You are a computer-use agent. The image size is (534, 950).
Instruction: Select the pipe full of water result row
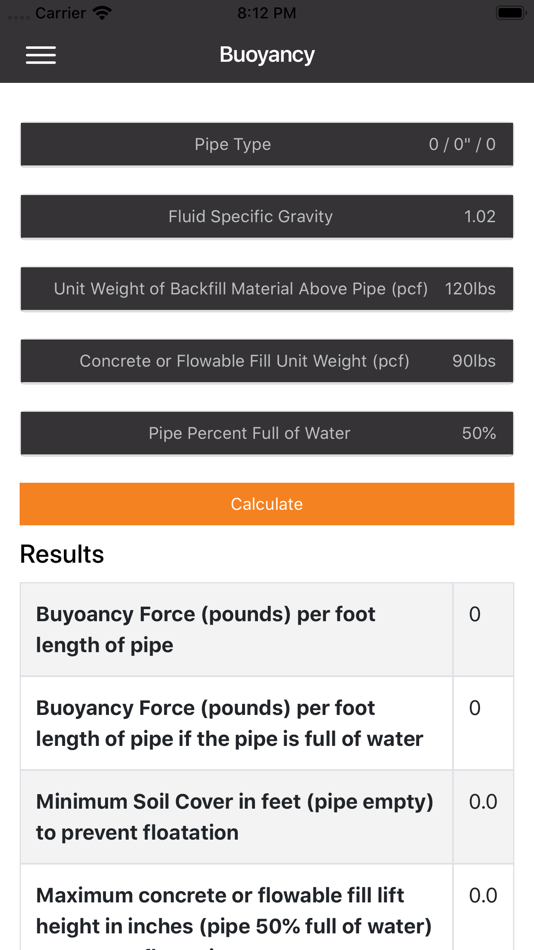pyautogui.click(x=267, y=723)
